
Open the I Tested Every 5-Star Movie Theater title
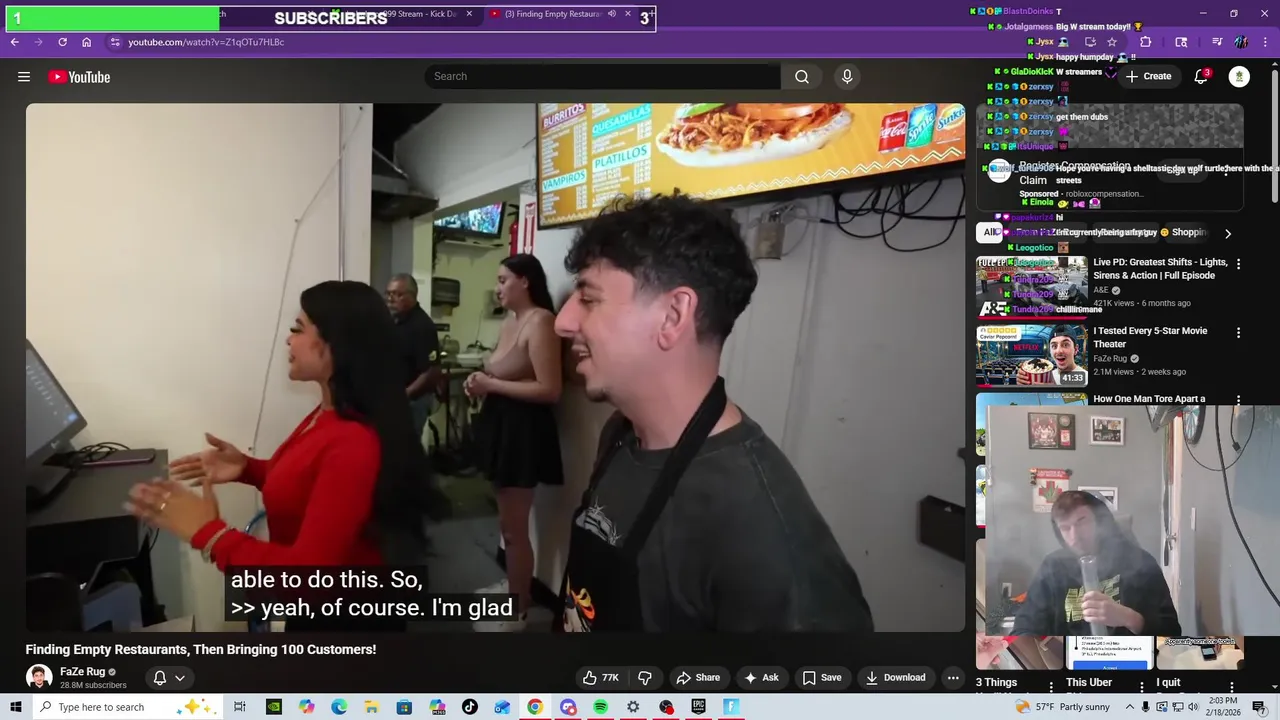click(x=1150, y=337)
